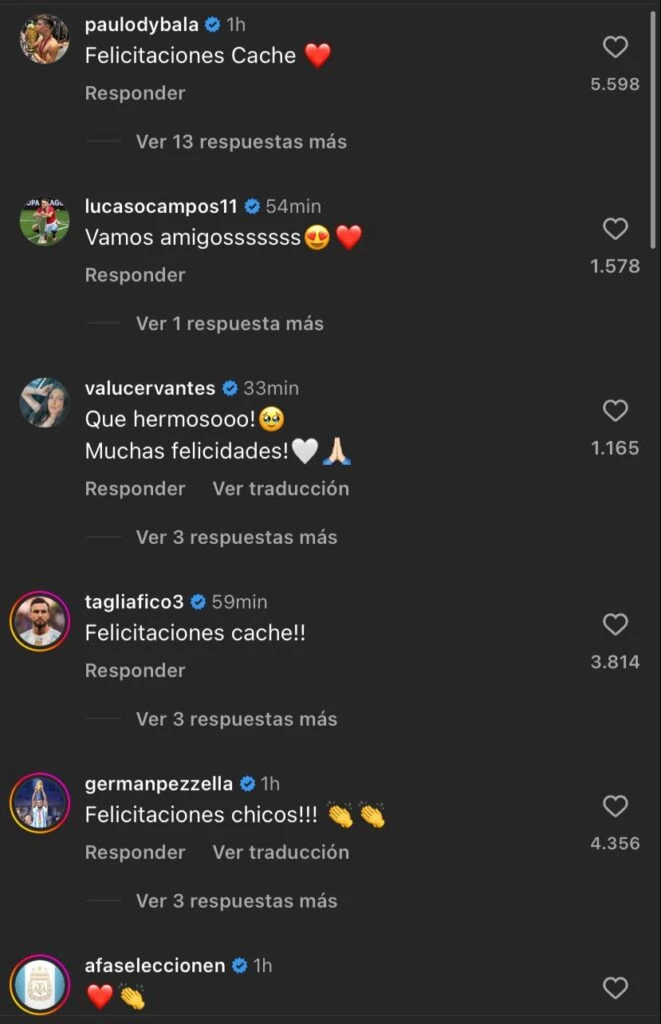Show 3 more replies under tagliafico3
The image size is (661, 1024).
click(236, 720)
